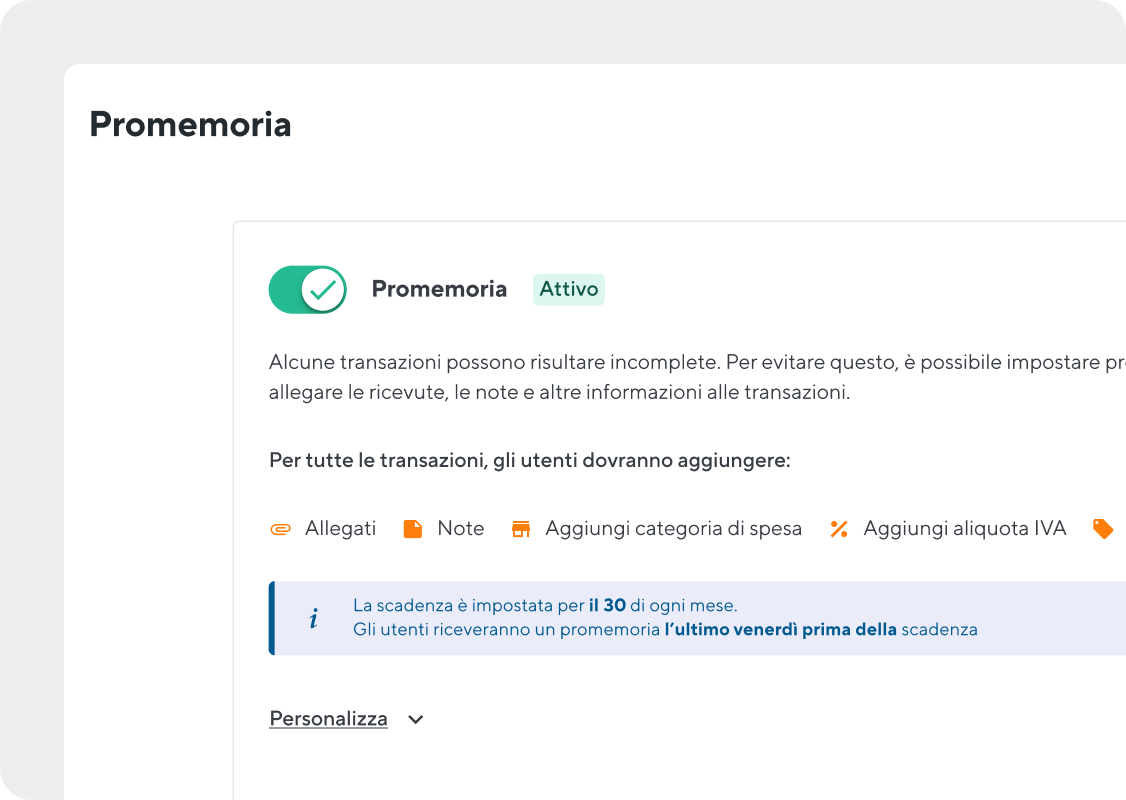Select the Allegati label

coord(340,529)
